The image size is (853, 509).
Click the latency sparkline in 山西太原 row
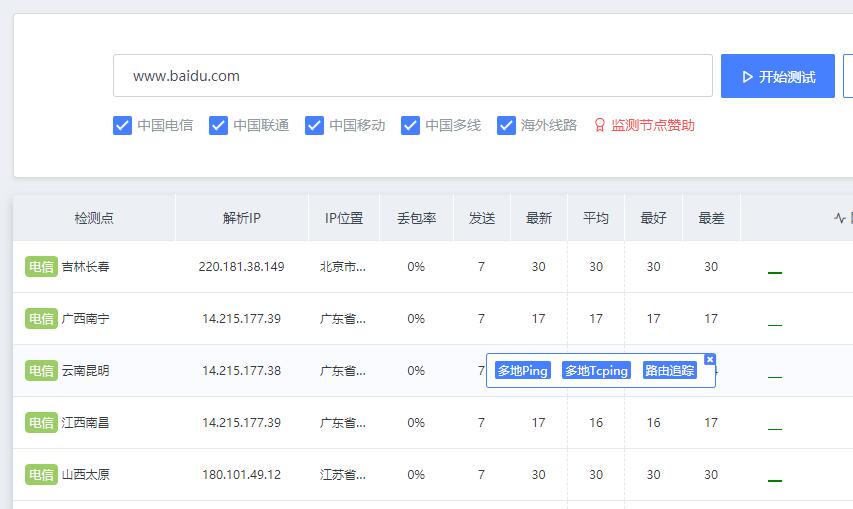[x=775, y=480]
